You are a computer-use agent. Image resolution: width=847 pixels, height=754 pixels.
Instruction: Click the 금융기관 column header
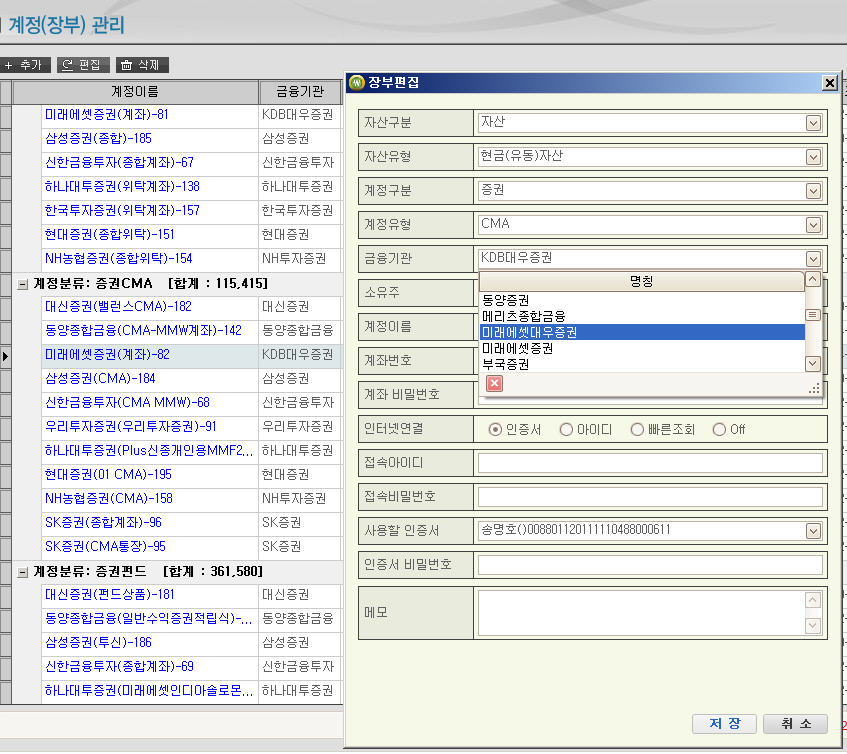tap(300, 92)
